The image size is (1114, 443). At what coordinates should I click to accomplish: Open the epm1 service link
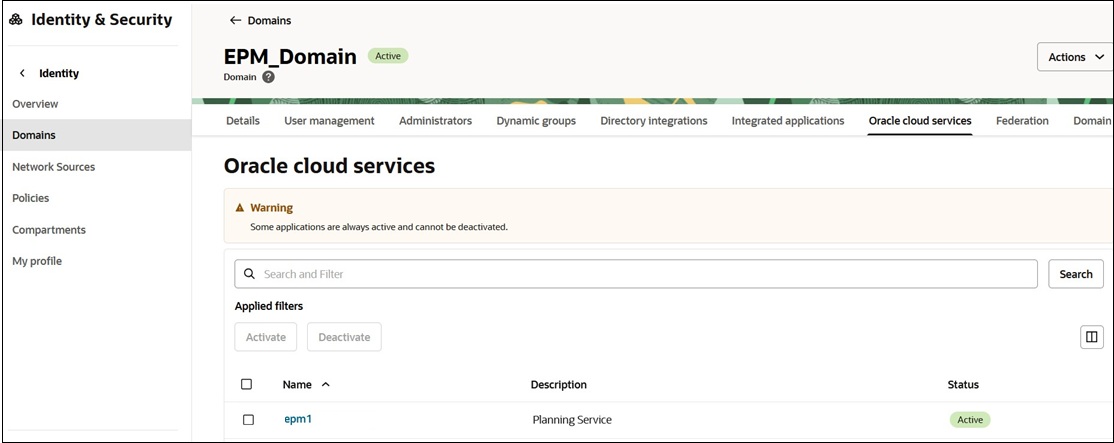[298, 419]
